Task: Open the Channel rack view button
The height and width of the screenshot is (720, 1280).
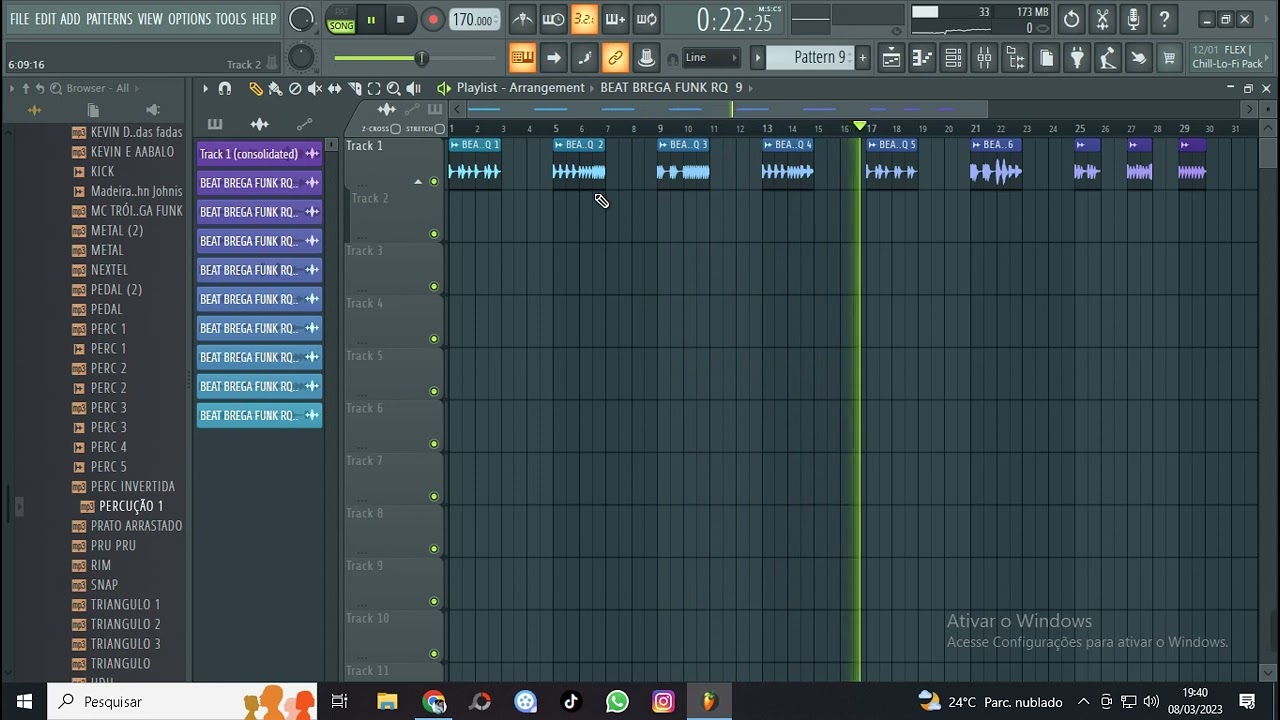Action: click(953, 58)
